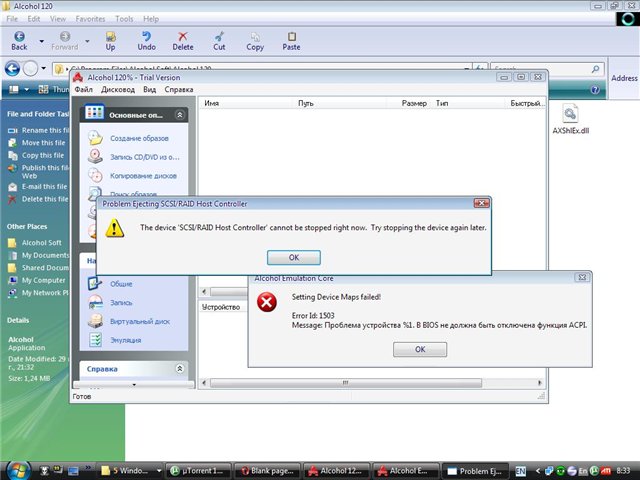Collapse the Справка sidebar section
The width and height of the screenshot is (640, 480).
tap(180, 369)
